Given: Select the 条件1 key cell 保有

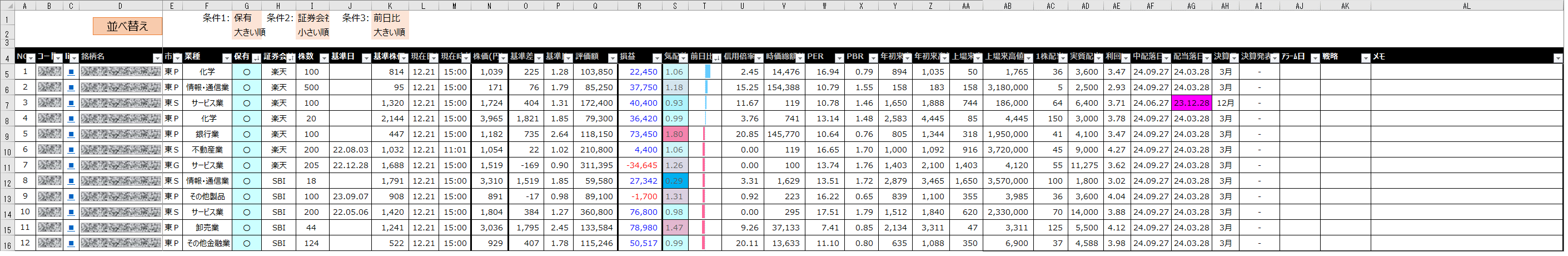Looking at the screenshot, I should [247, 18].
